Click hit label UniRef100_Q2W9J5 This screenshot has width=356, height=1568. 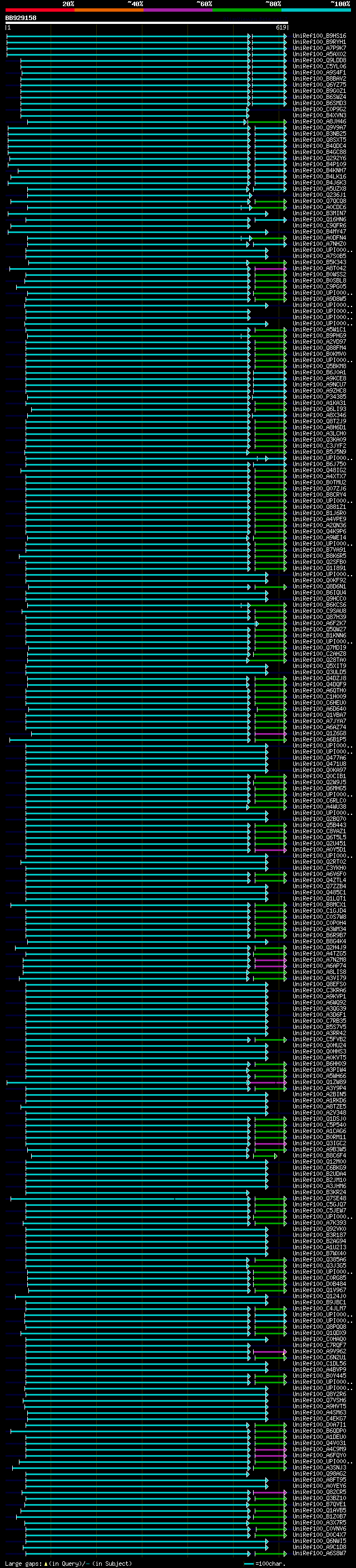click(319, 782)
